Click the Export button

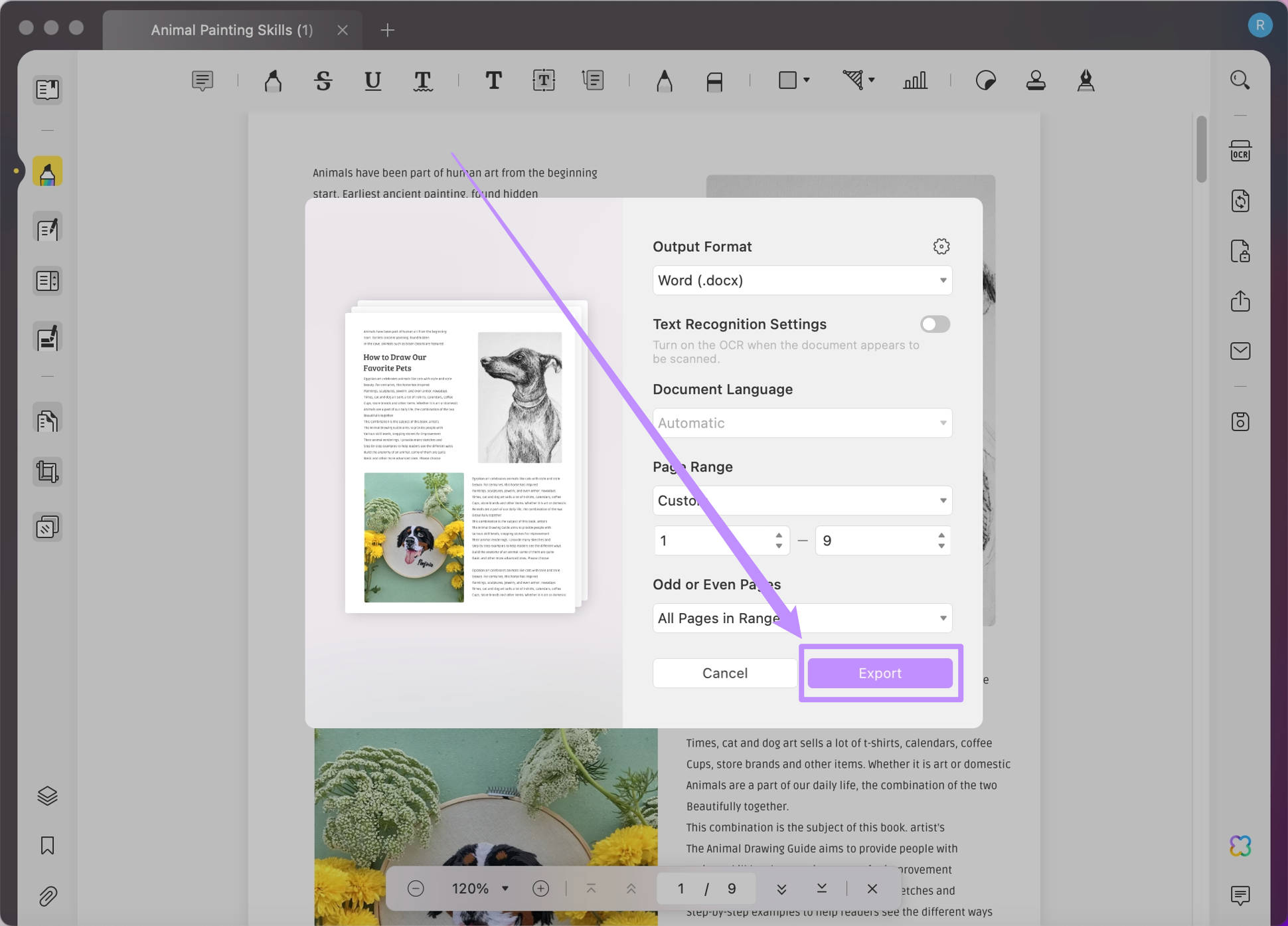click(x=880, y=673)
